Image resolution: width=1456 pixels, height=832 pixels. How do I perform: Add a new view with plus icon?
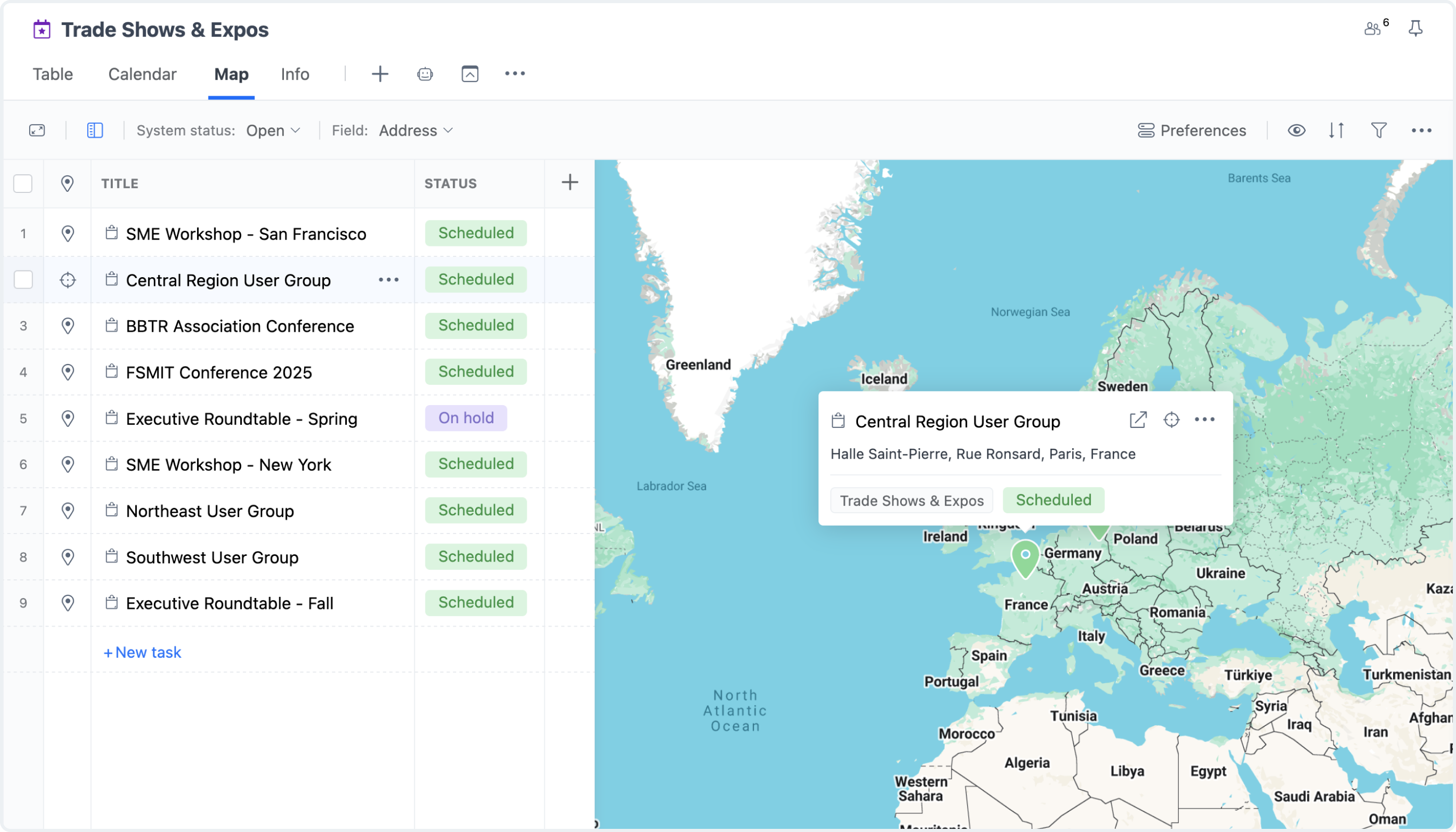tap(380, 74)
